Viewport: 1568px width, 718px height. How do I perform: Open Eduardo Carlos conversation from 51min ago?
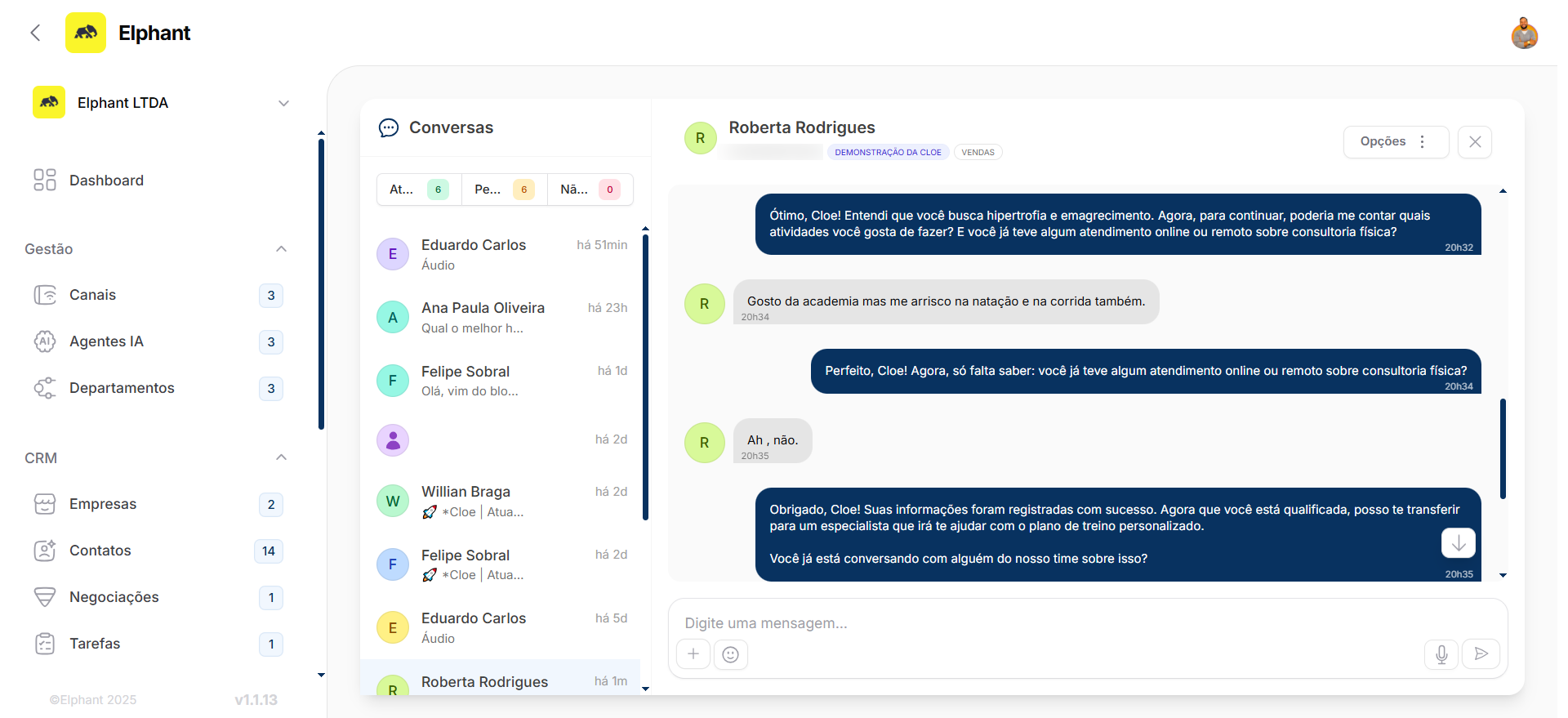point(501,254)
